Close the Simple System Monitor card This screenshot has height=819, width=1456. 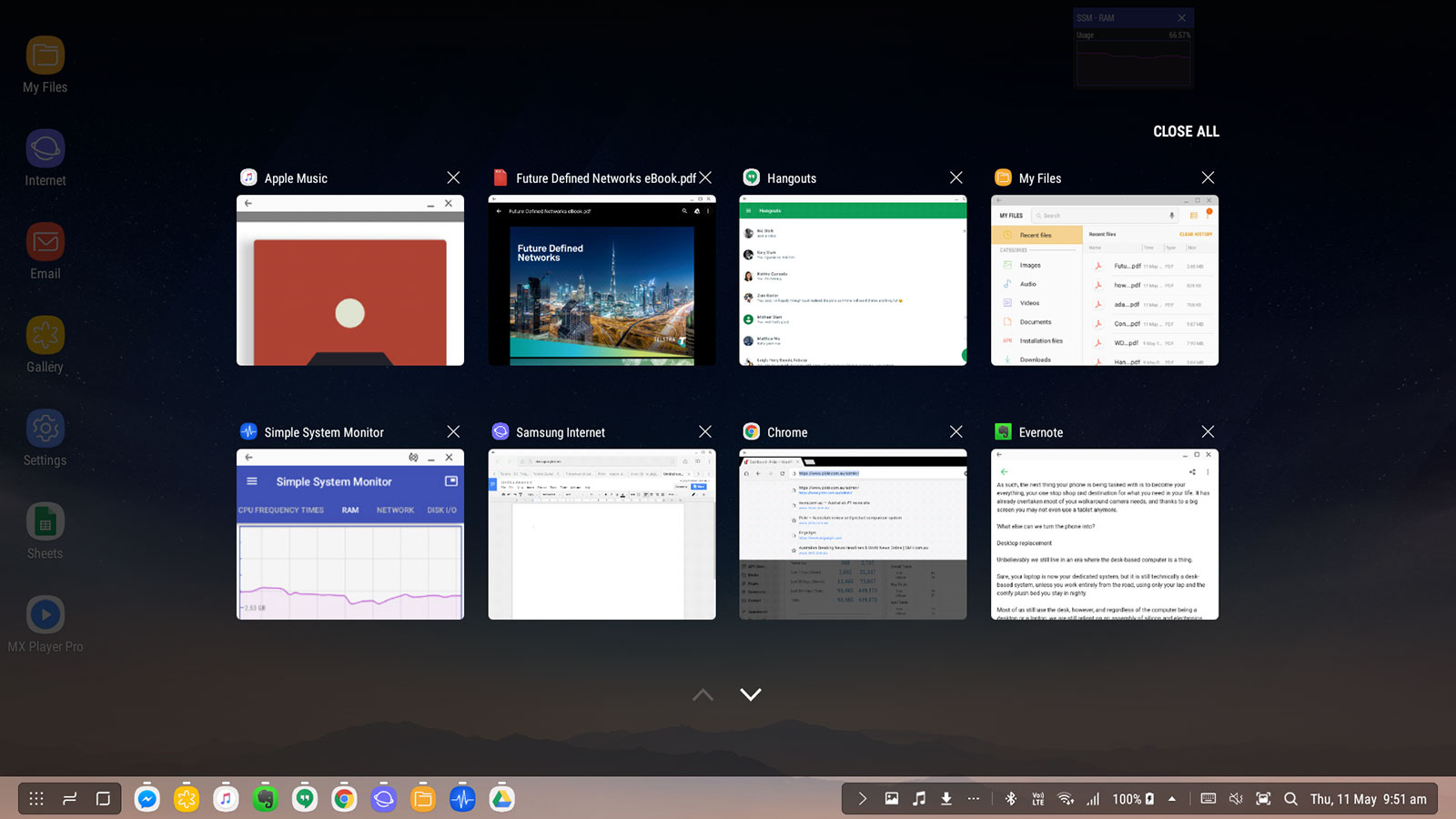coord(453,431)
